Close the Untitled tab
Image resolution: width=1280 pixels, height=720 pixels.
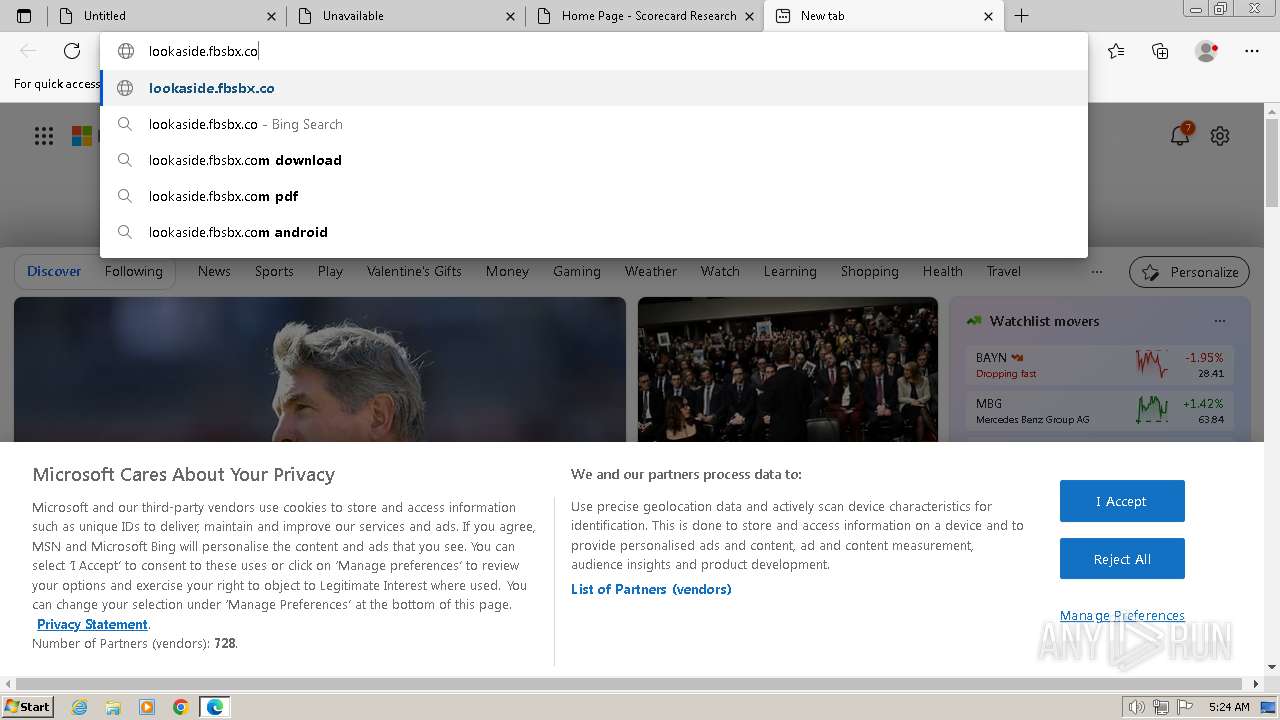pos(271,16)
